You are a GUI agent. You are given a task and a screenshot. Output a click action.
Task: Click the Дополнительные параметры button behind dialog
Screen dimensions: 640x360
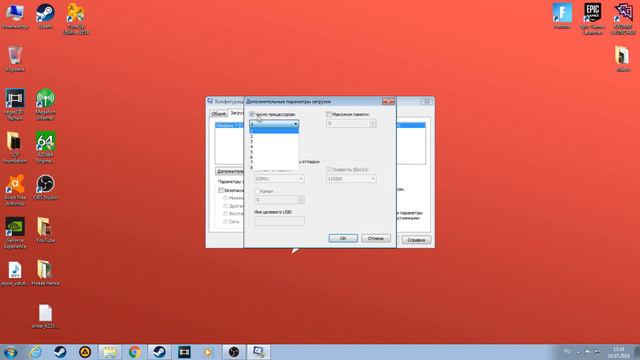tap(230, 171)
